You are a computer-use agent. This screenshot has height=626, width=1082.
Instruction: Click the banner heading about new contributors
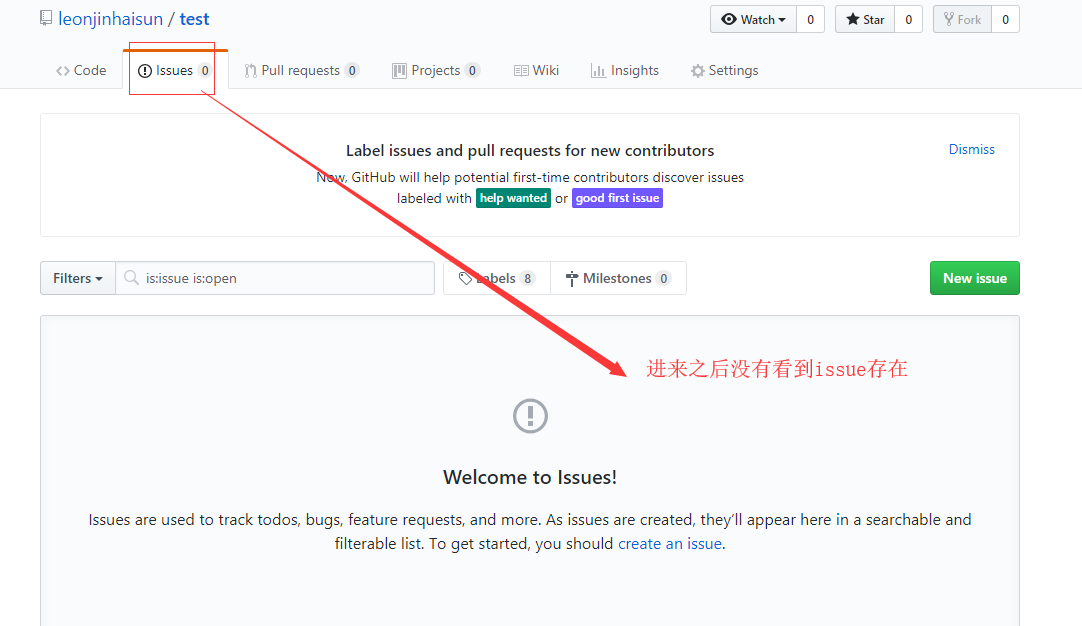tap(530, 150)
